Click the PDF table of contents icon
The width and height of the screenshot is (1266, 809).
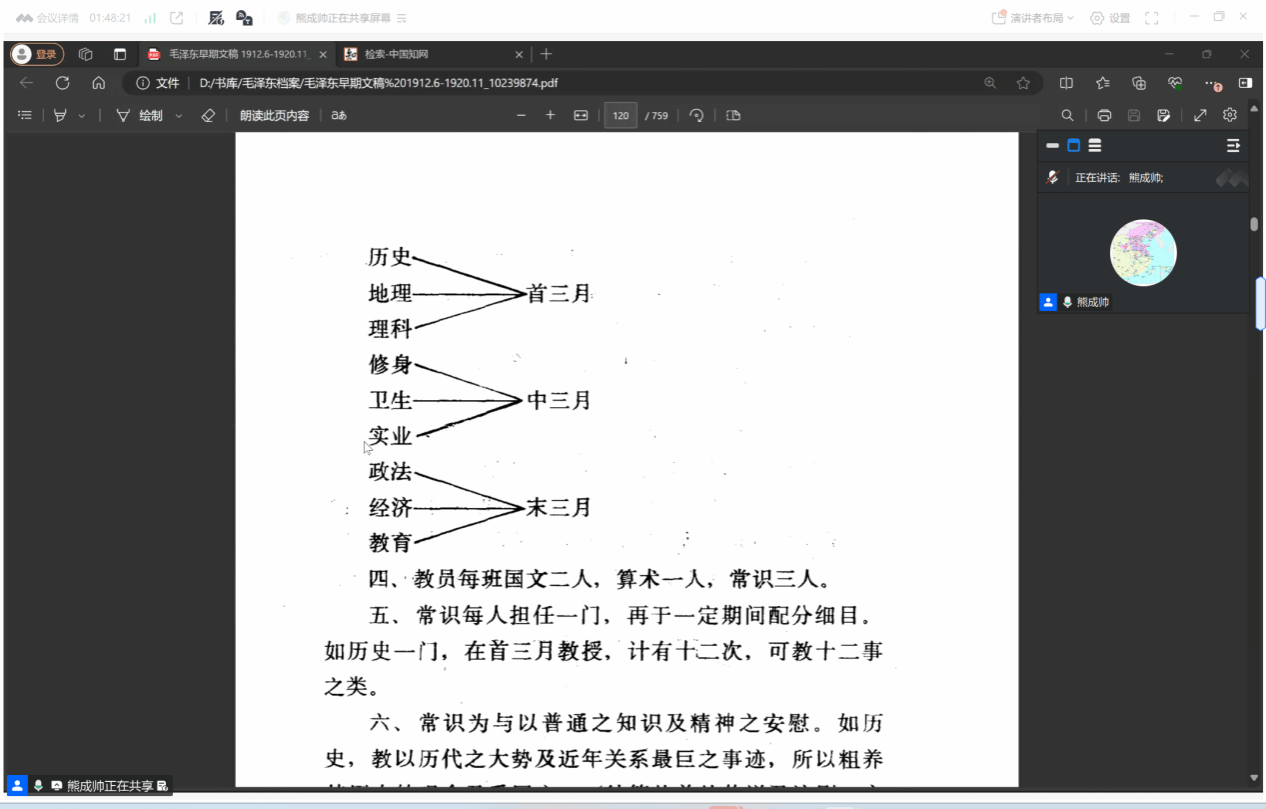coord(25,115)
